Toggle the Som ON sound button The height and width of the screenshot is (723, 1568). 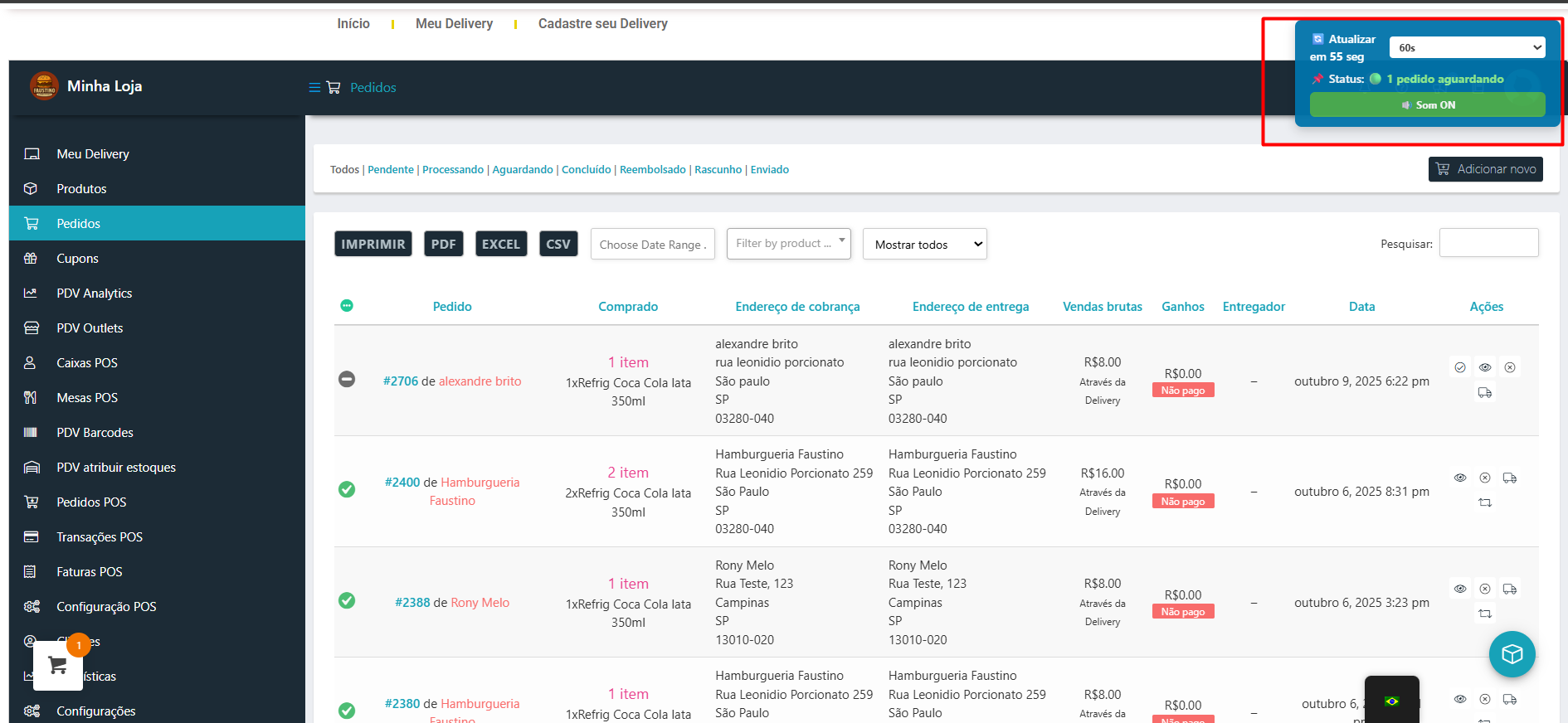1427,105
